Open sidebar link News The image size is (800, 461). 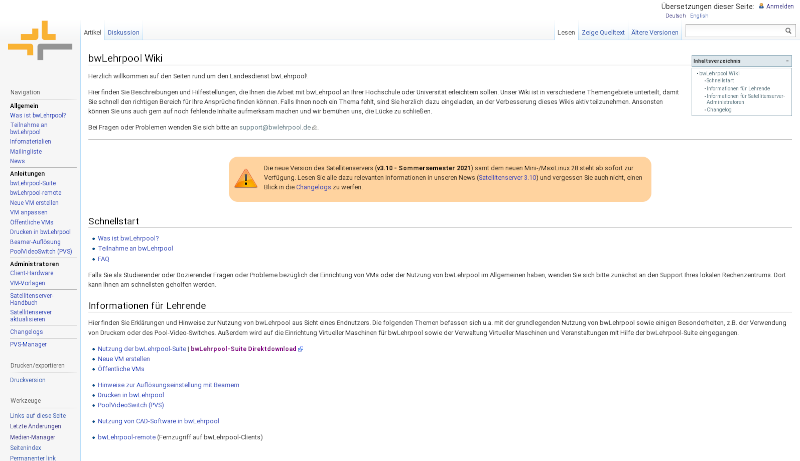17,161
